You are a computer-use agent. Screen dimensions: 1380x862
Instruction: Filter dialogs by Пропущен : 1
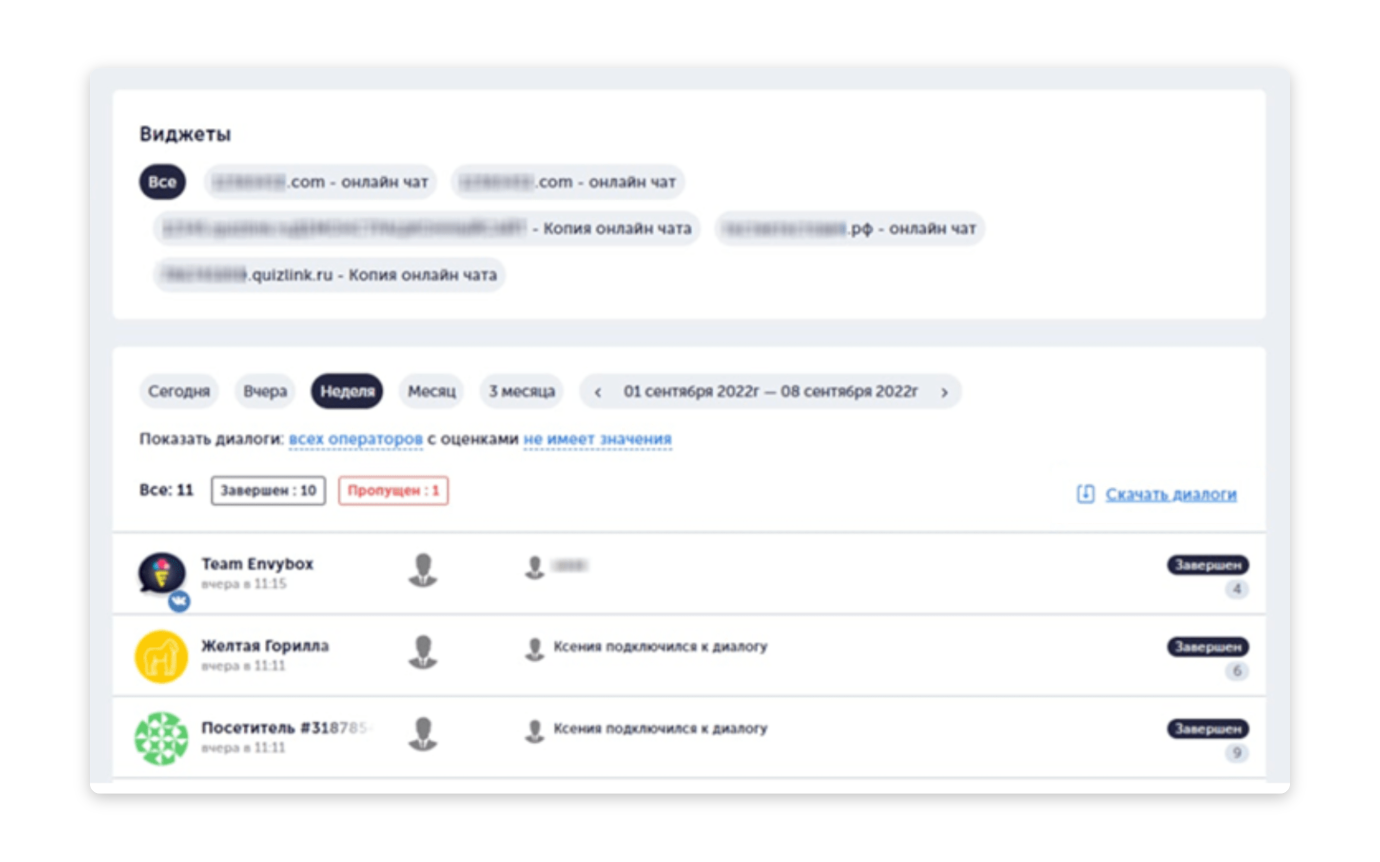click(393, 491)
